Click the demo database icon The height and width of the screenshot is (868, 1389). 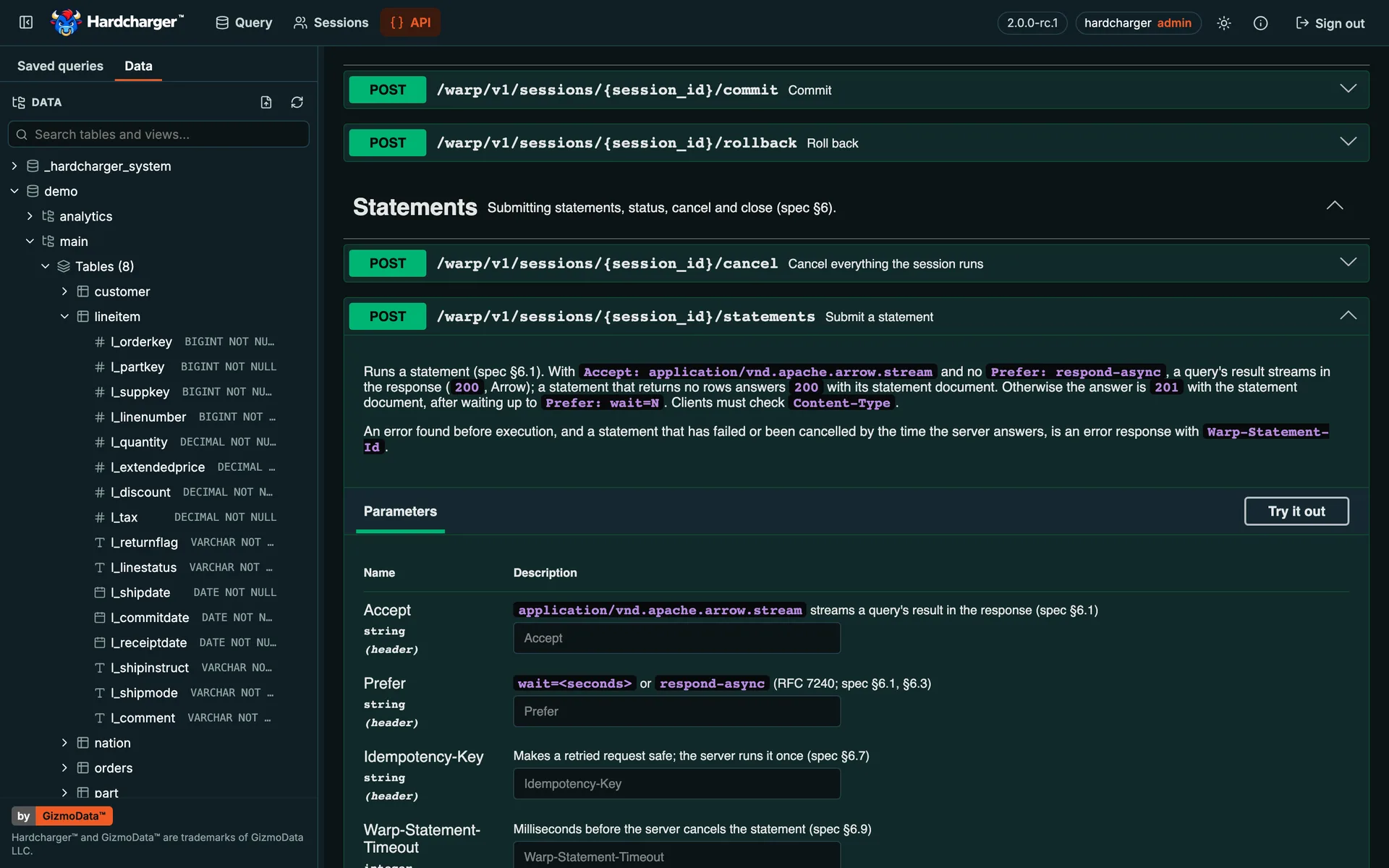tap(33, 191)
